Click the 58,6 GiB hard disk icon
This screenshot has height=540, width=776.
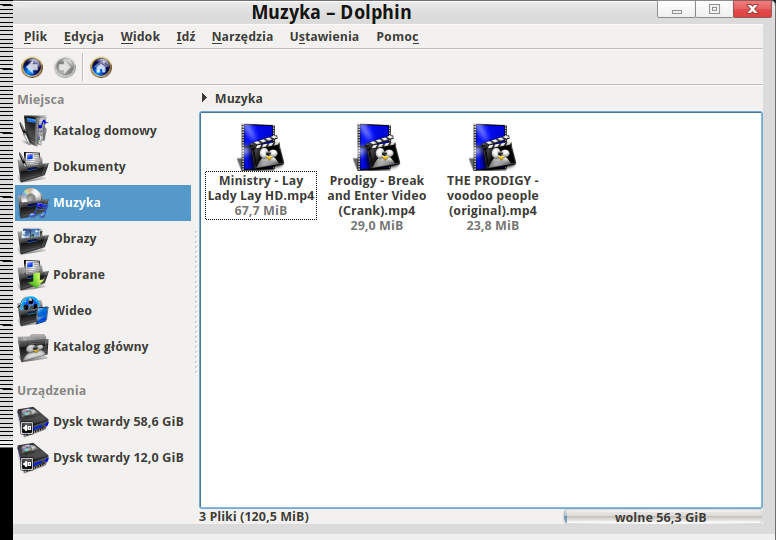click(33, 422)
